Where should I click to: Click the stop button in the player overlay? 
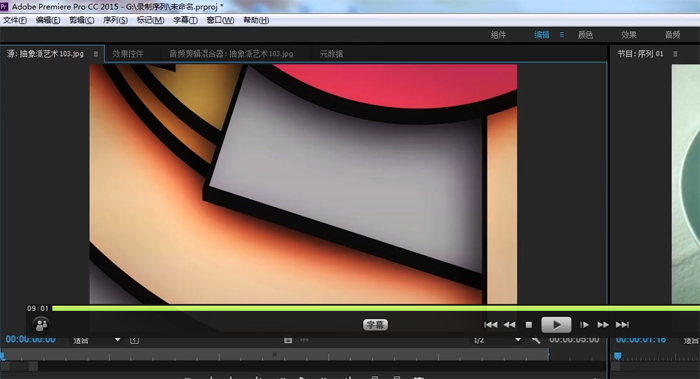[x=529, y=325]
